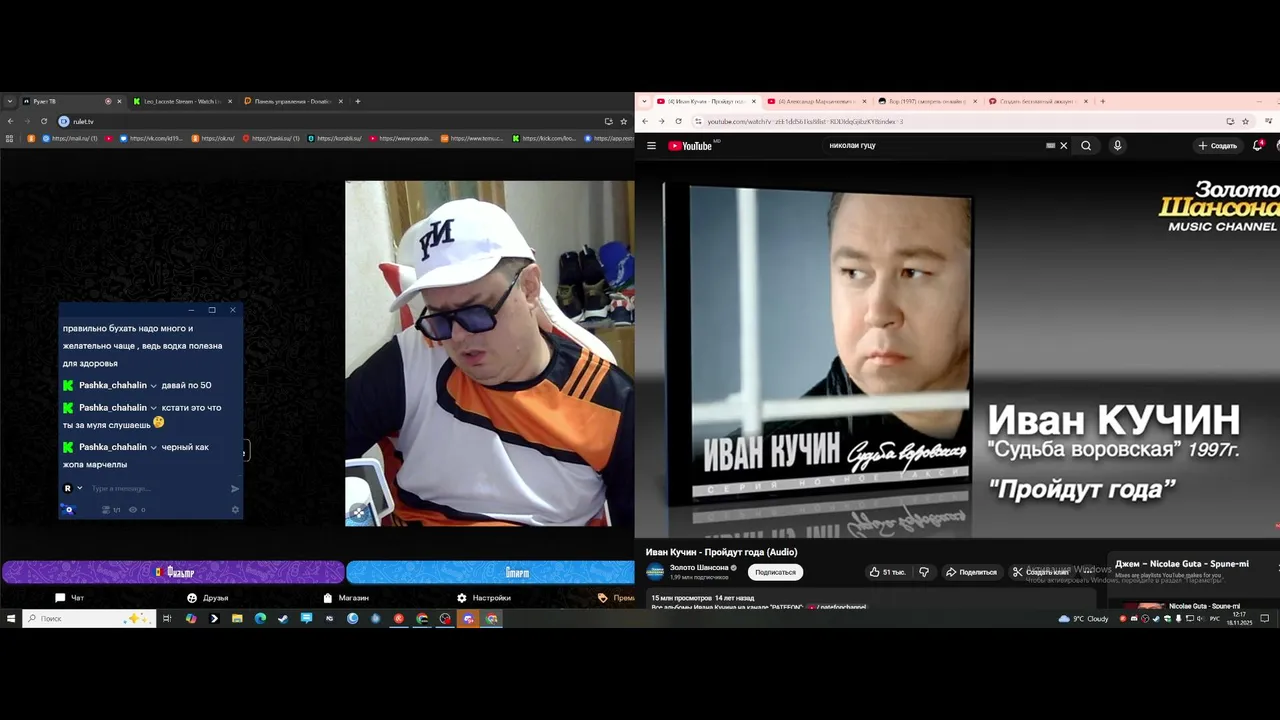The height and width of the screenshot is (720, 1280).
Task: Send the chat message with arrow
Action: point(235,489)
